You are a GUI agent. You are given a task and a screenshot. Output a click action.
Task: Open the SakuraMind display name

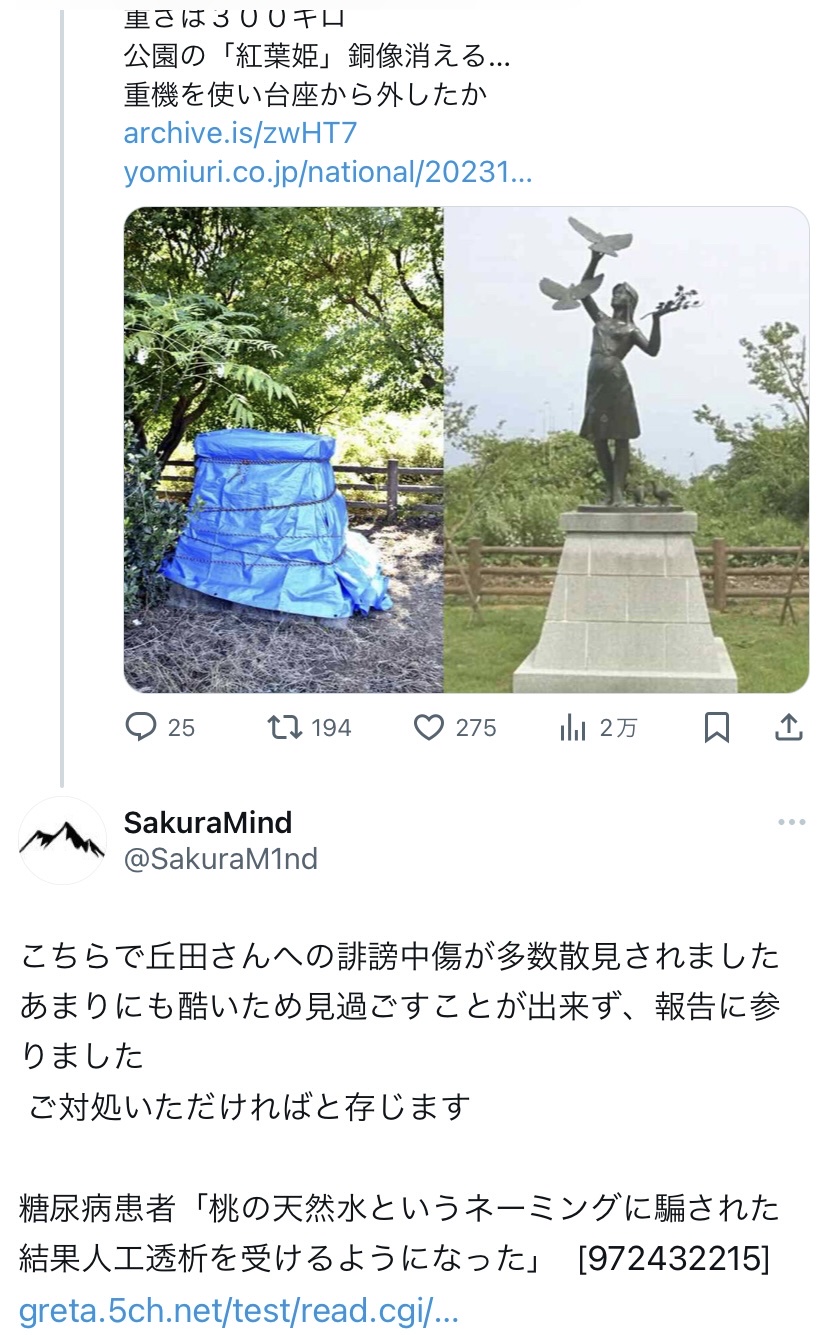pos(208,822)
